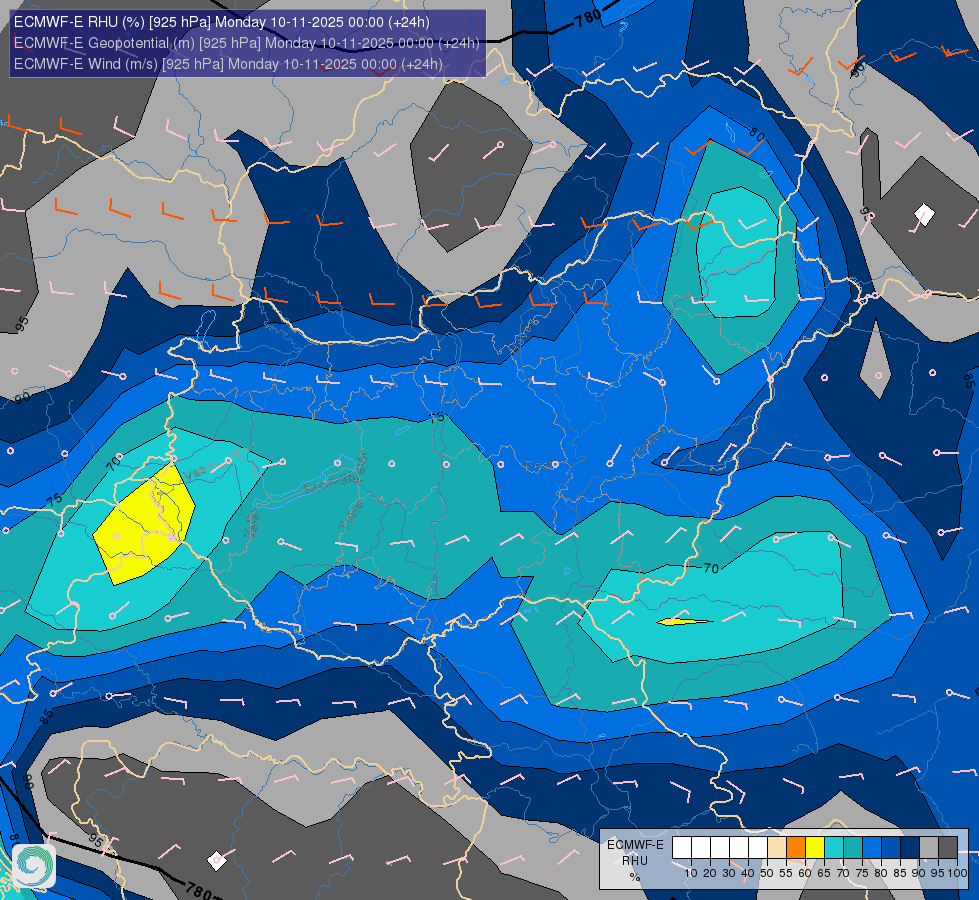Pick the dark gray 95–100 legend swatch

(948, 848)
